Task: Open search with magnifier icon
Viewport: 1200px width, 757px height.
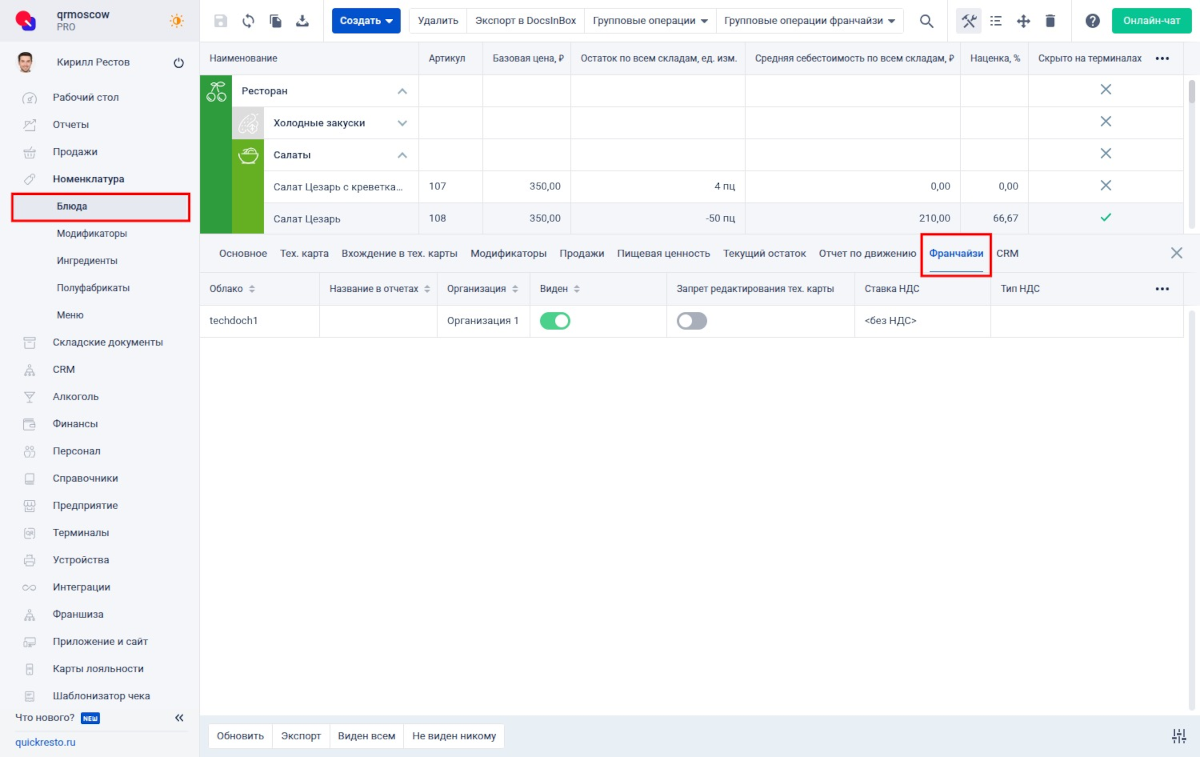Action: [x=927, y=21]
